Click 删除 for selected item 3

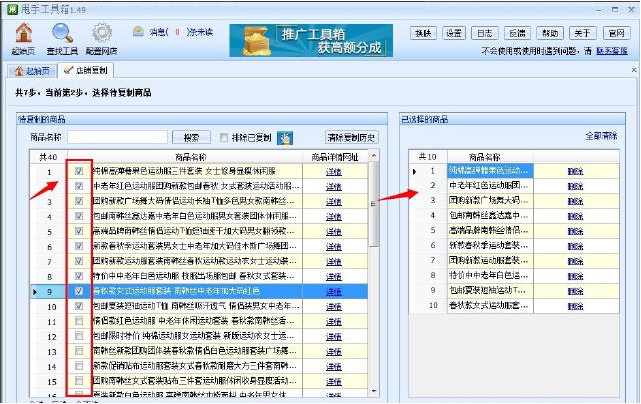coord(576,201)
